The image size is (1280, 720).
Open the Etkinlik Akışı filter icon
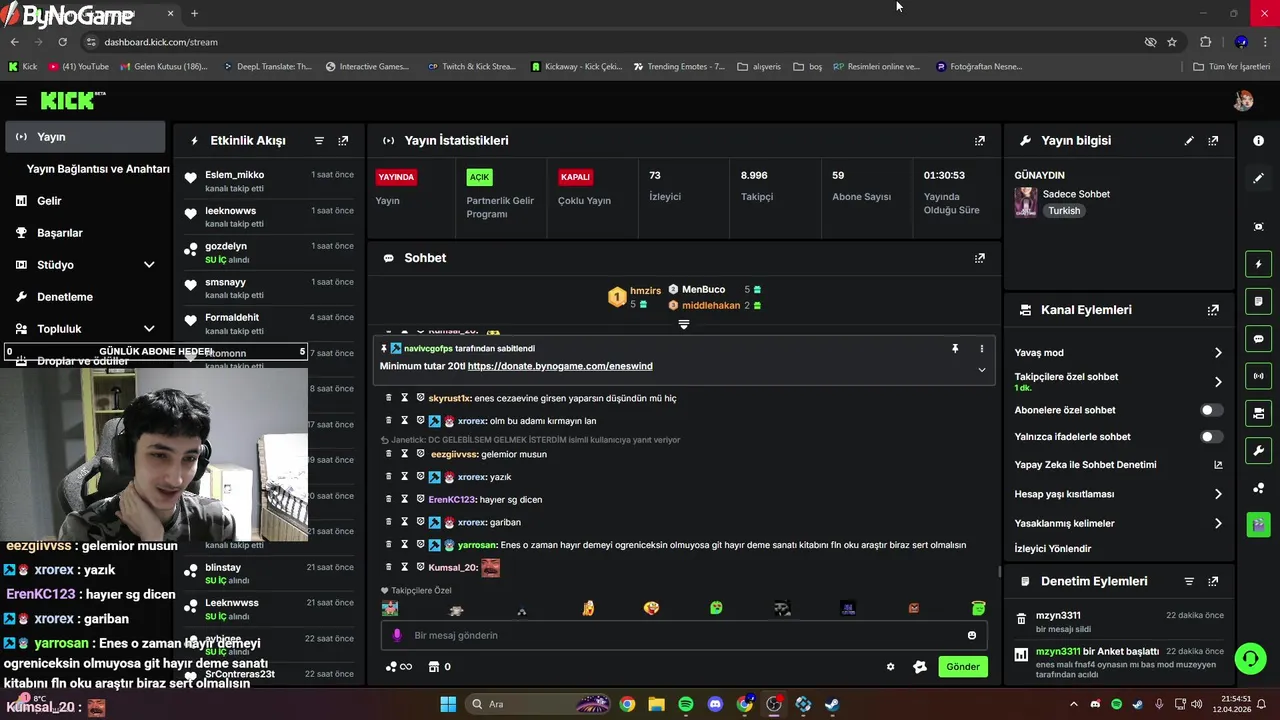click(x=319, y=141)
